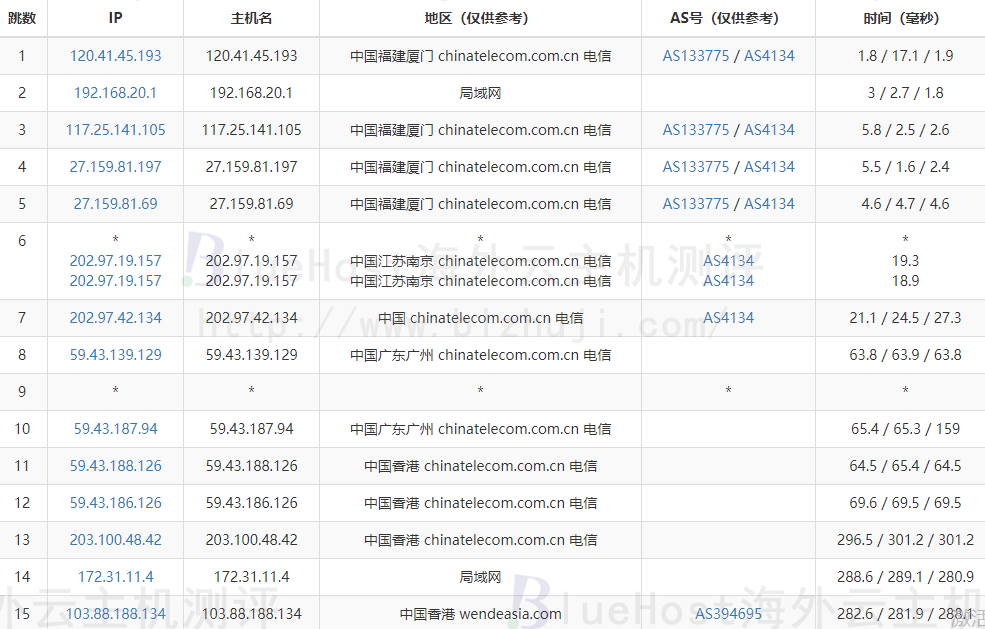Select hostname cell 59.43.187.94
This screenshot has height=629, width=985.
click(x=251, y=429)
